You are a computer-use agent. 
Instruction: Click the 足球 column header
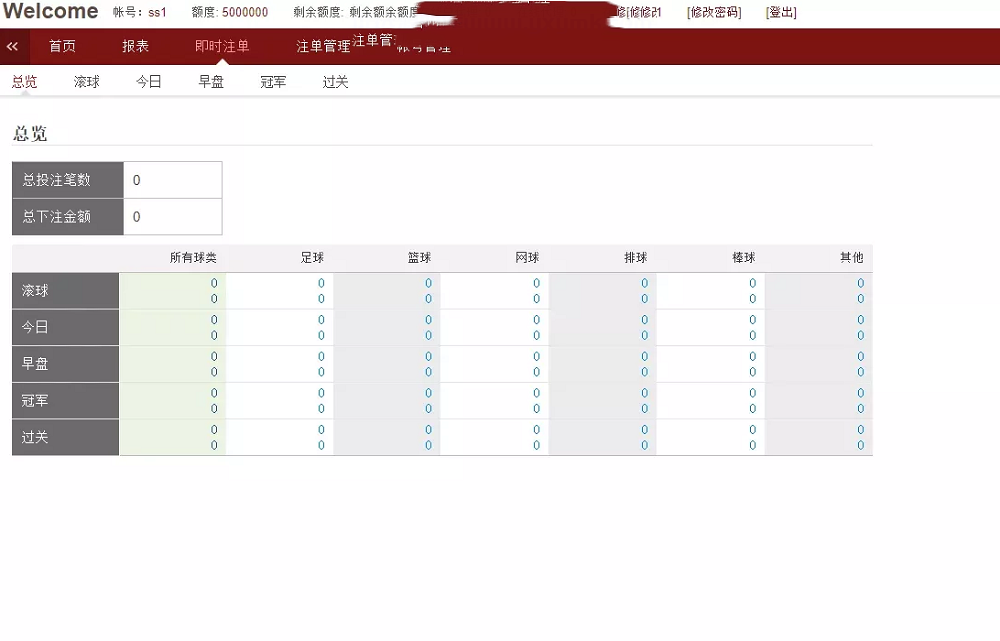pos(312,258)
